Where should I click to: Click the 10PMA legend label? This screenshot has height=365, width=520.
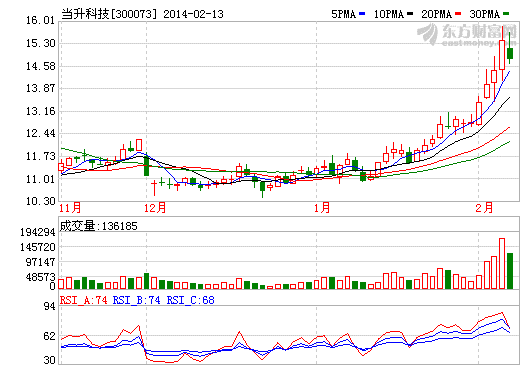coord(389,14)
